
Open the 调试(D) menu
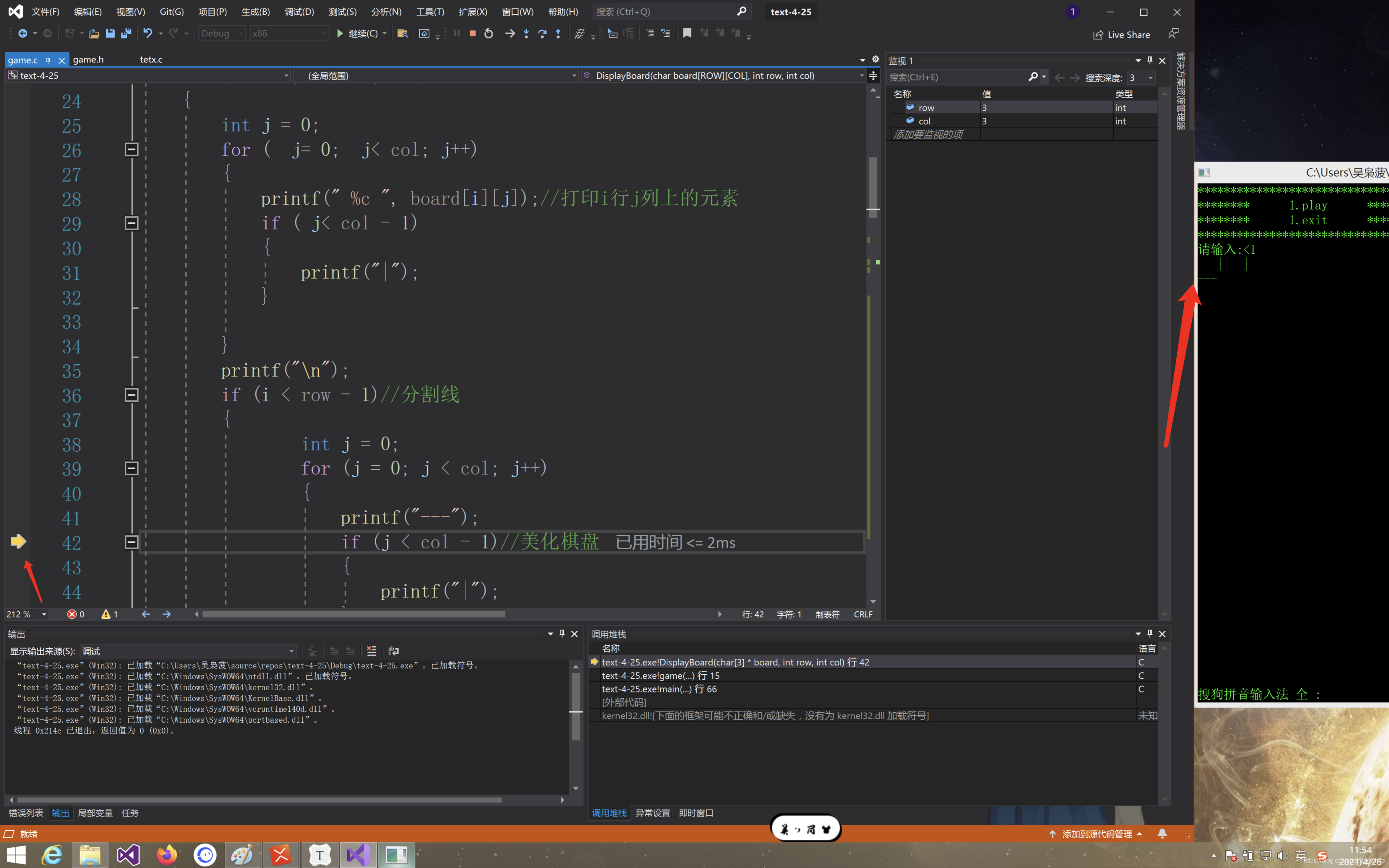pos(299,12)
